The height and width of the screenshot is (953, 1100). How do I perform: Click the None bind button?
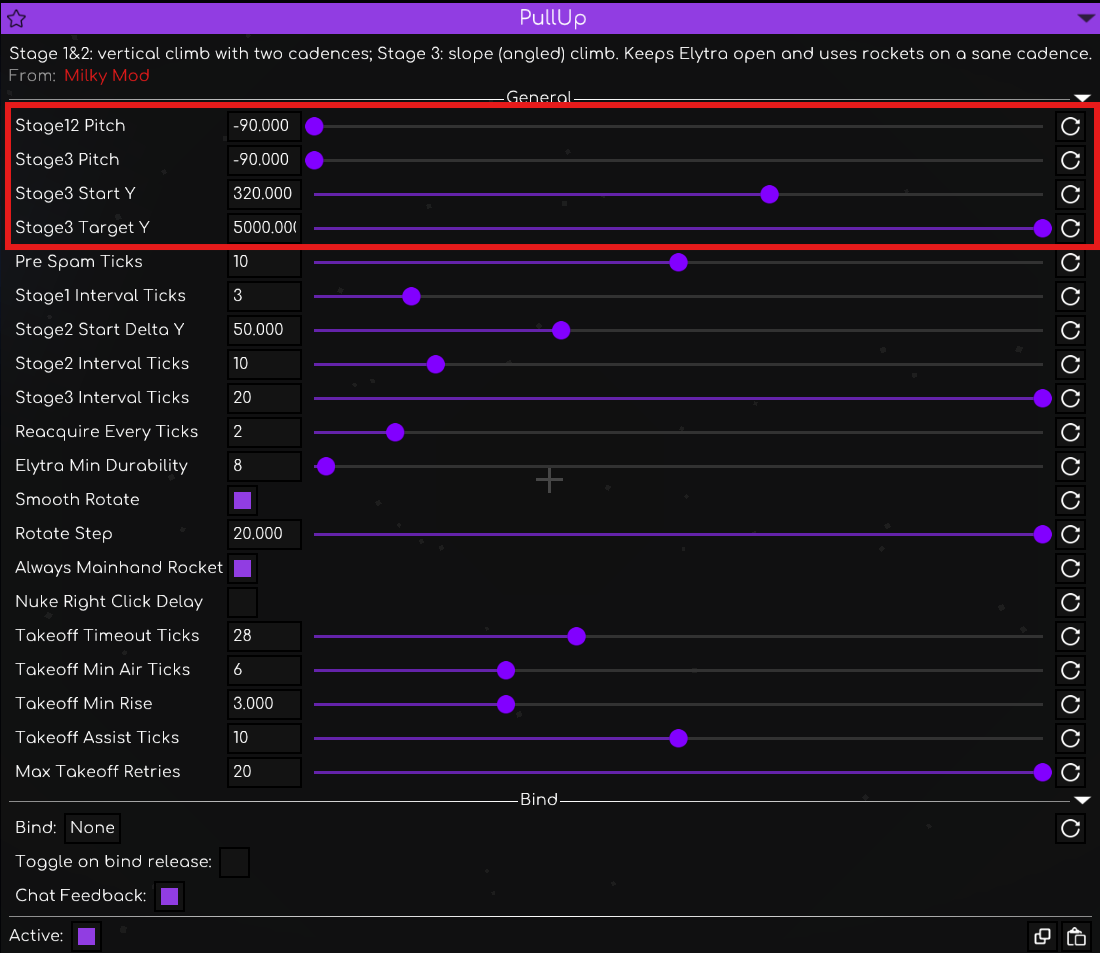tap(92, 828)
